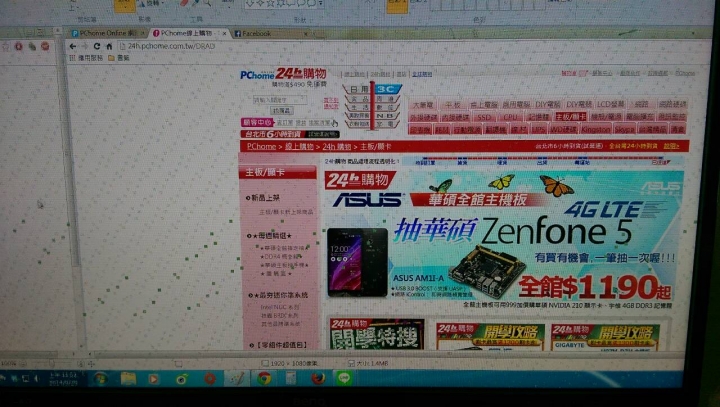
Task: Go to the browser home page
Action: (109, 46)
